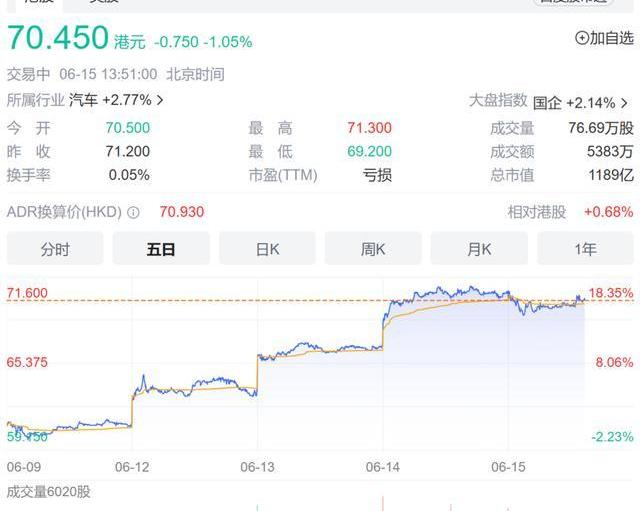Select the 五日 chart tab
The height and width of the screenshot is (511, 640).
[161, 249]
